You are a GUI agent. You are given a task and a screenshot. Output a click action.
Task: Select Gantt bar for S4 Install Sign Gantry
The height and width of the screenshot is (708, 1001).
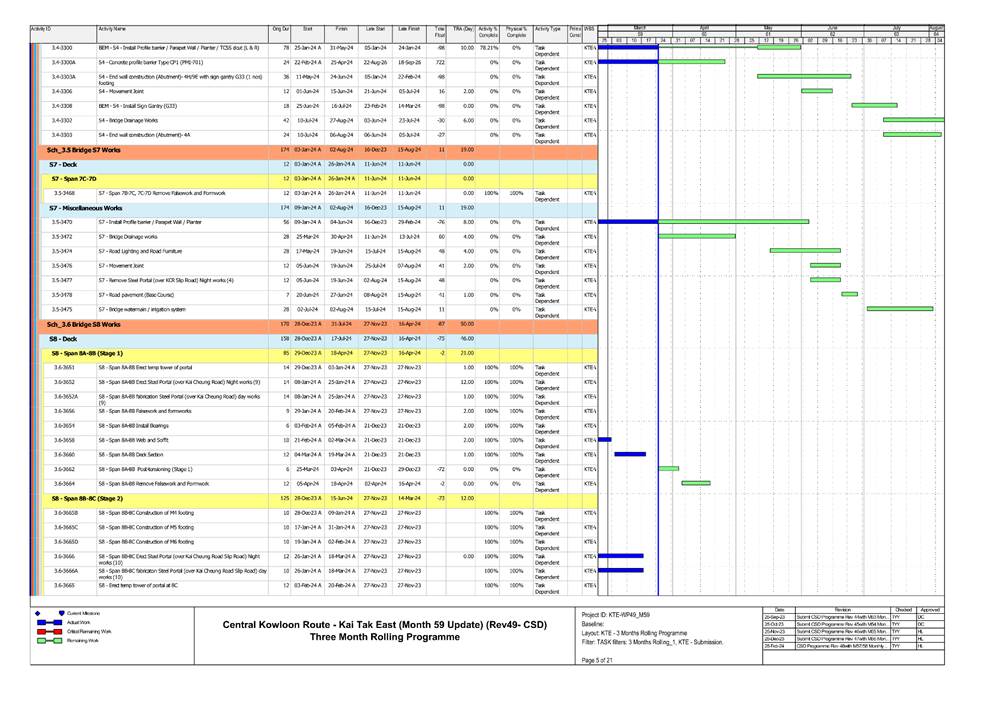[874, 105]
